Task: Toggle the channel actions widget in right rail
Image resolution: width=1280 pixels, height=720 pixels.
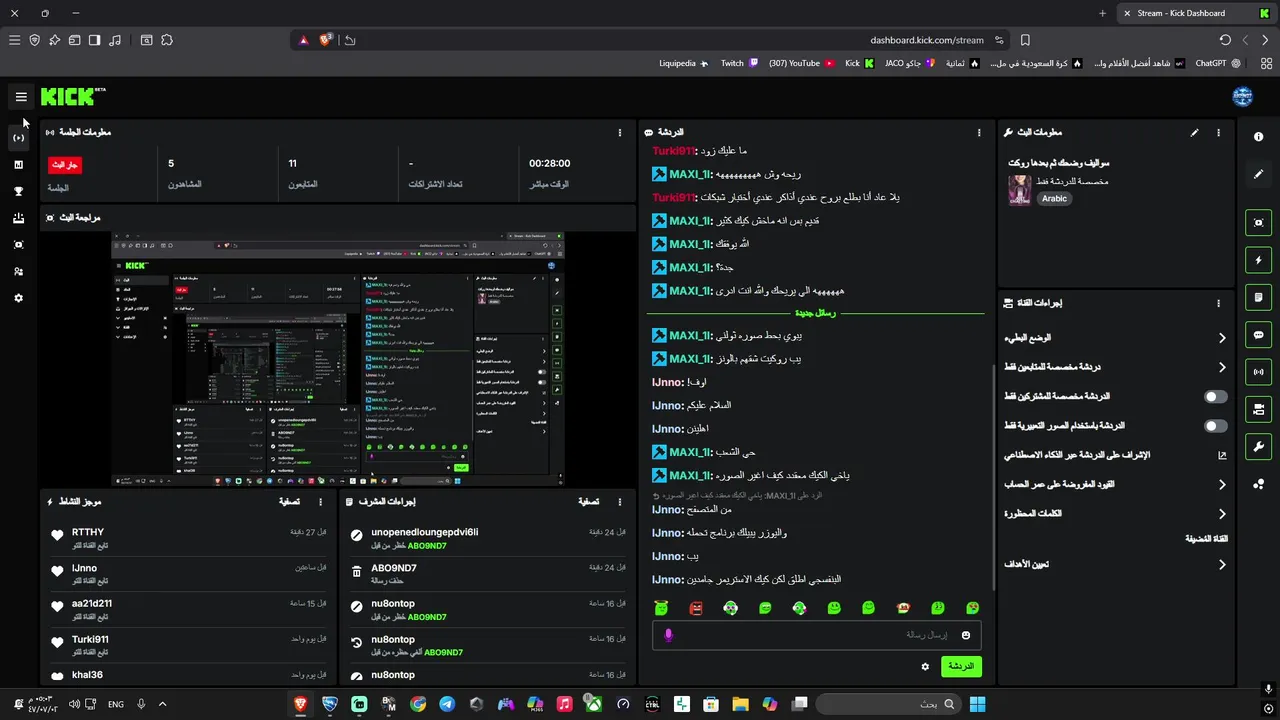Action: (1259, 409)
